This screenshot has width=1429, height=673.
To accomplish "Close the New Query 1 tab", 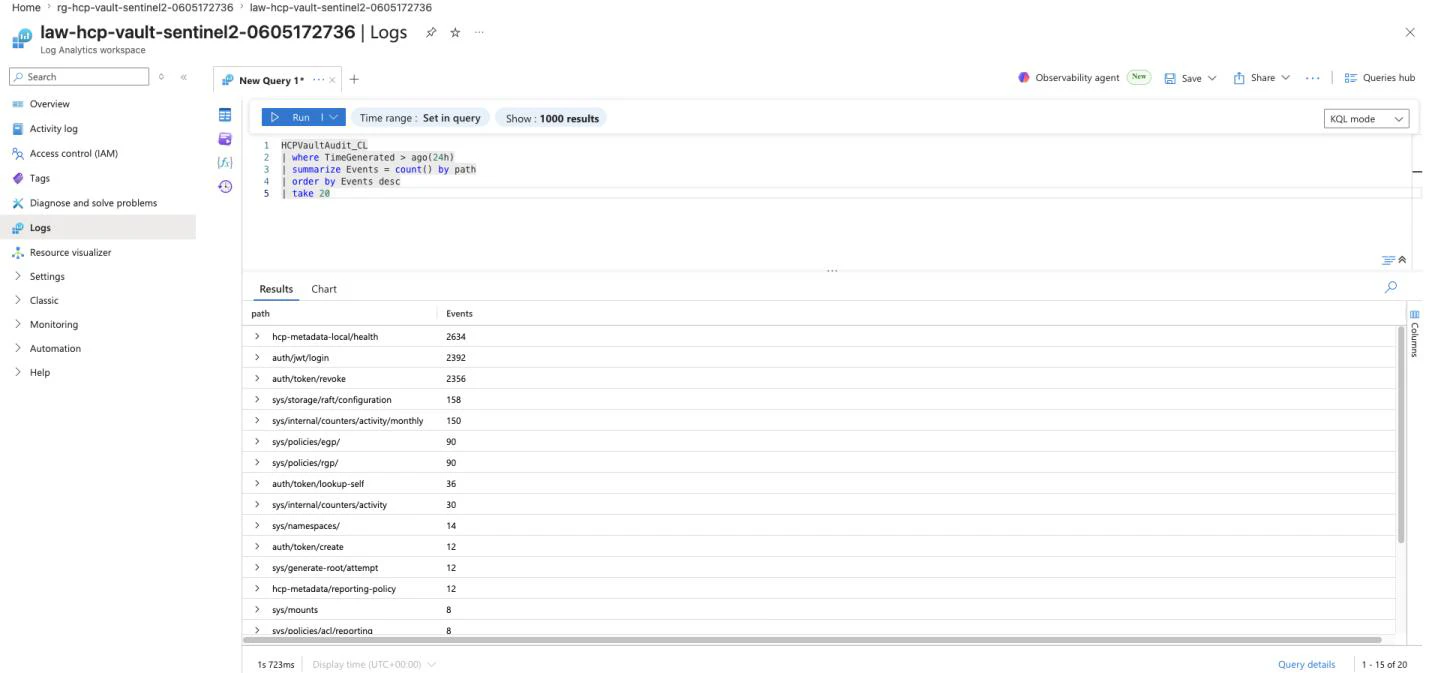I will tap(333, 80).
